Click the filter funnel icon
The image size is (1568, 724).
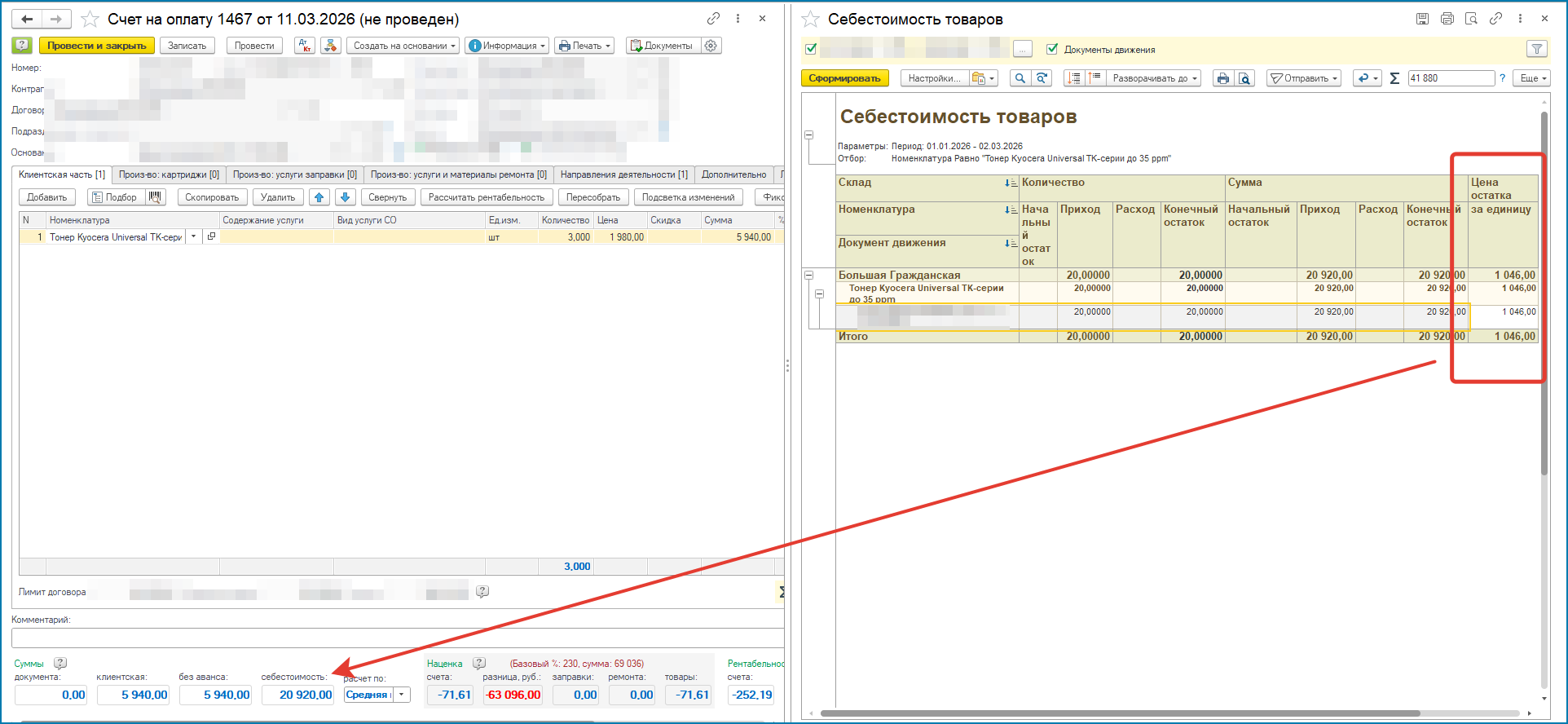click(x=1536, y=50)
